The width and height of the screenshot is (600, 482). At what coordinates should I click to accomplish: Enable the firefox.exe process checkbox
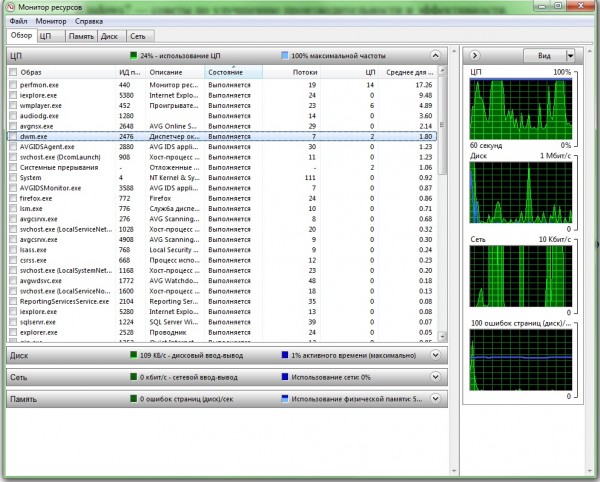[x=13, y=198]
